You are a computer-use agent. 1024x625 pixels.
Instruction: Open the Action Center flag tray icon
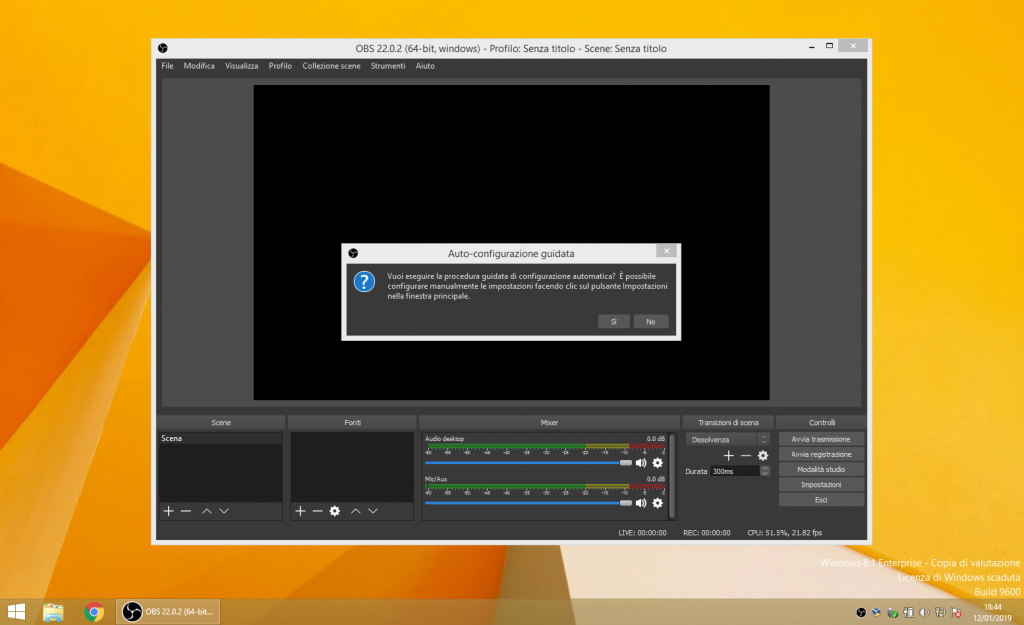point(957,612)
